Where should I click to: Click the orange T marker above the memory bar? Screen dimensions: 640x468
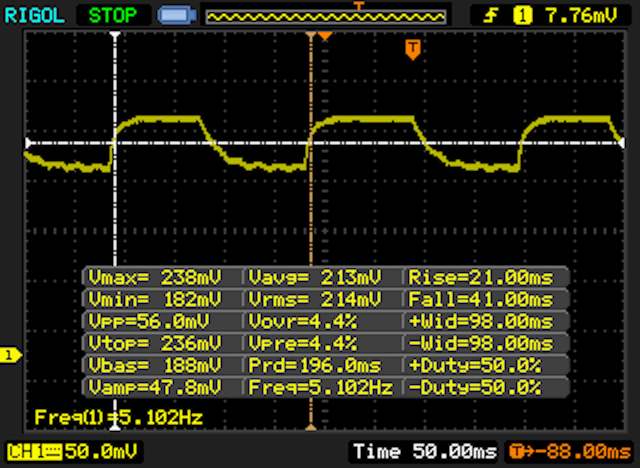pyautogui.click(x=358, y=5)
